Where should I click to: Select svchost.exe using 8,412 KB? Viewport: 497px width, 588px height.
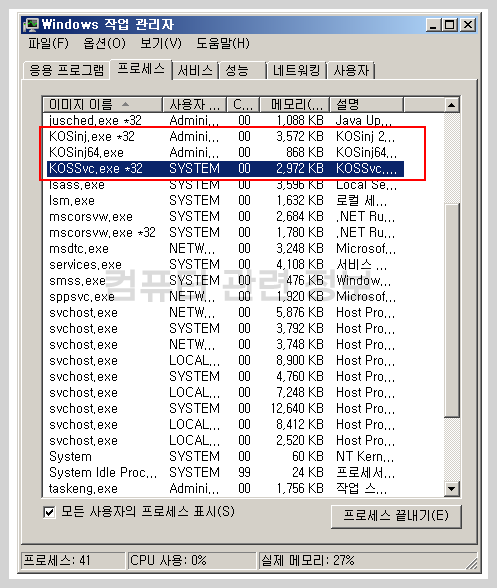(x=225, y=424)
